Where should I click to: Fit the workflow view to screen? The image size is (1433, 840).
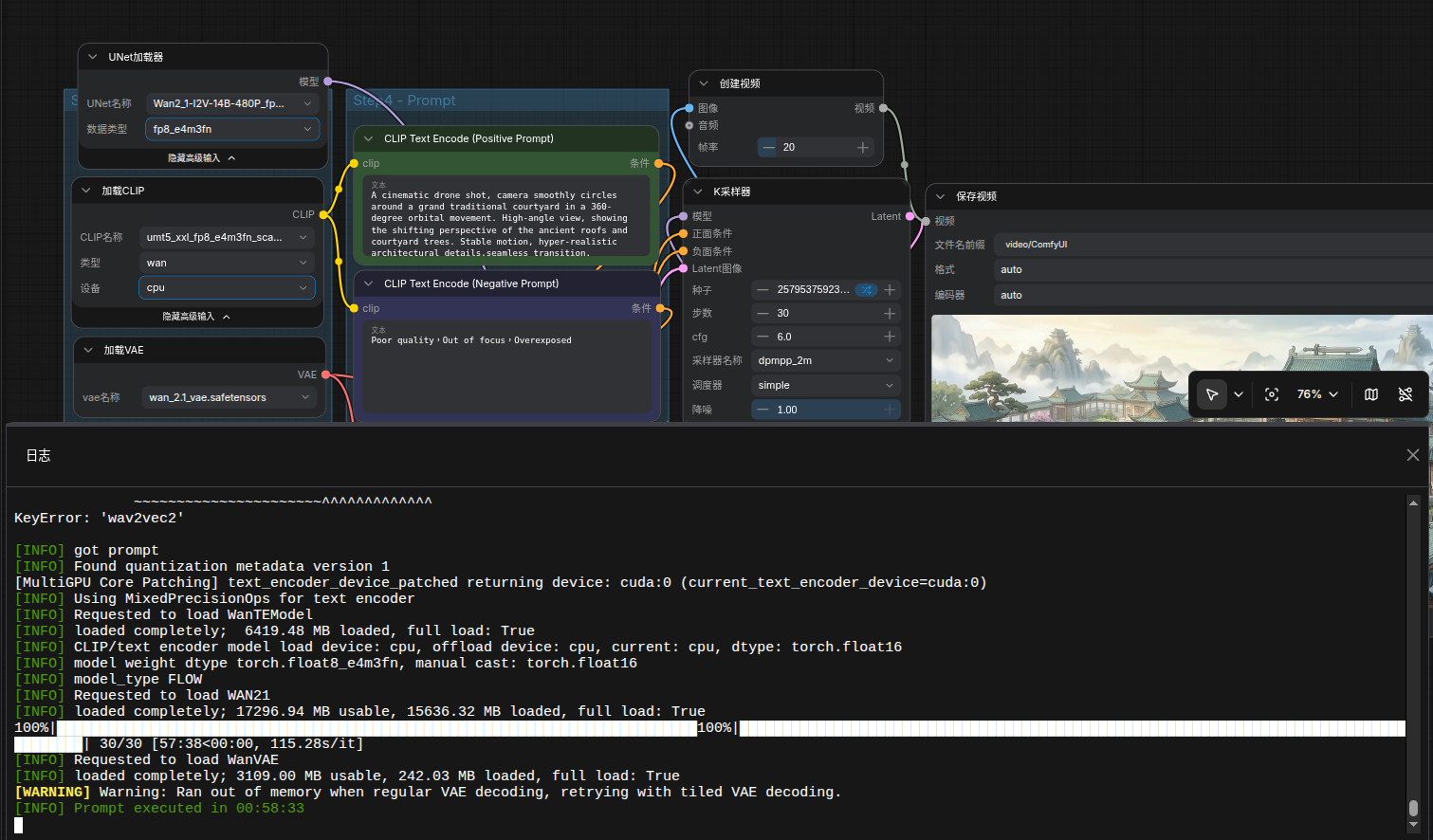1272,394
